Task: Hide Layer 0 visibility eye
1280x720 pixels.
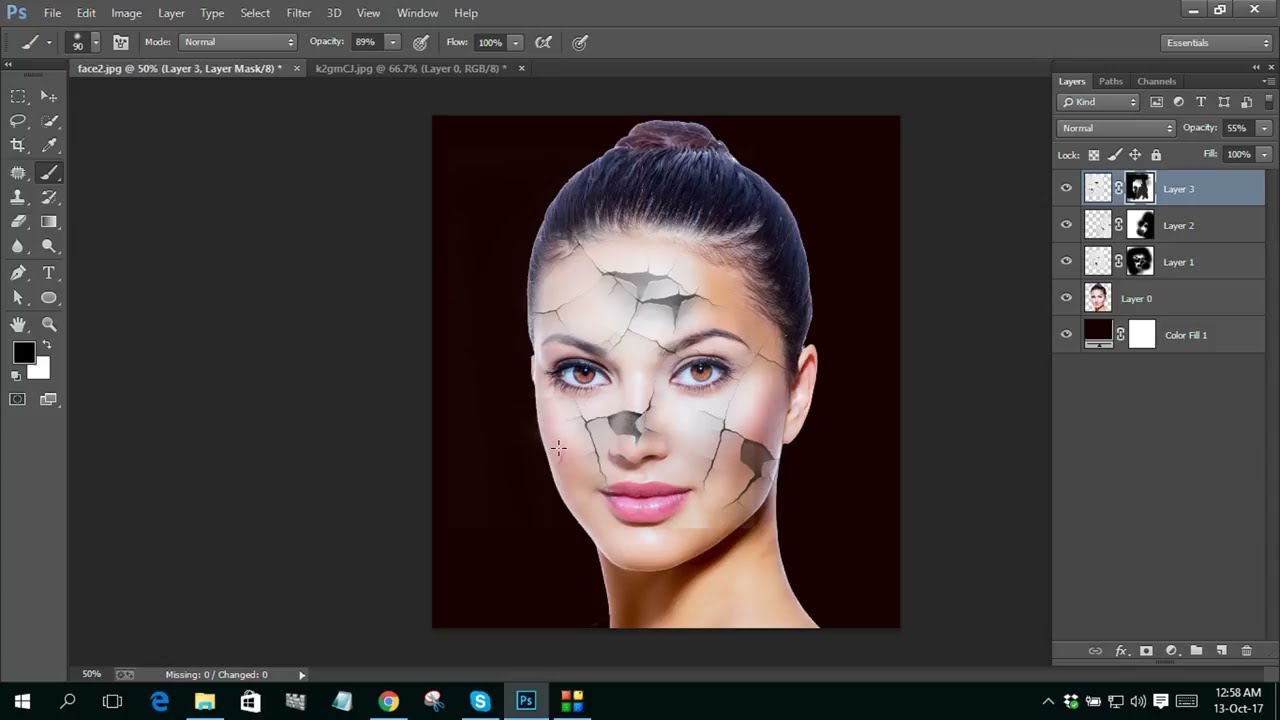Action: (x=1066, y=298)
